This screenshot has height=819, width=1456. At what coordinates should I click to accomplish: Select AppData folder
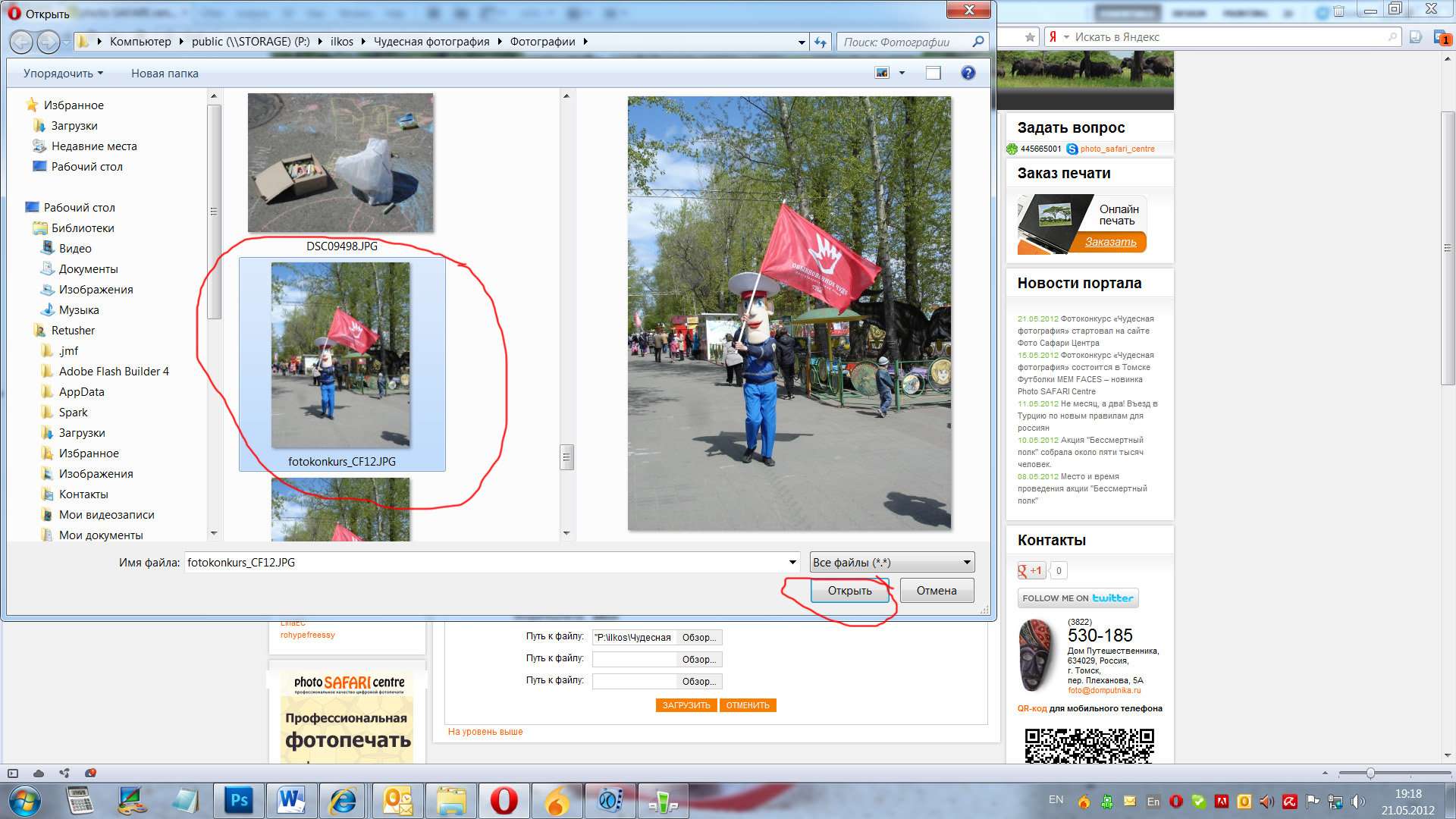click(x=81, y=392)
